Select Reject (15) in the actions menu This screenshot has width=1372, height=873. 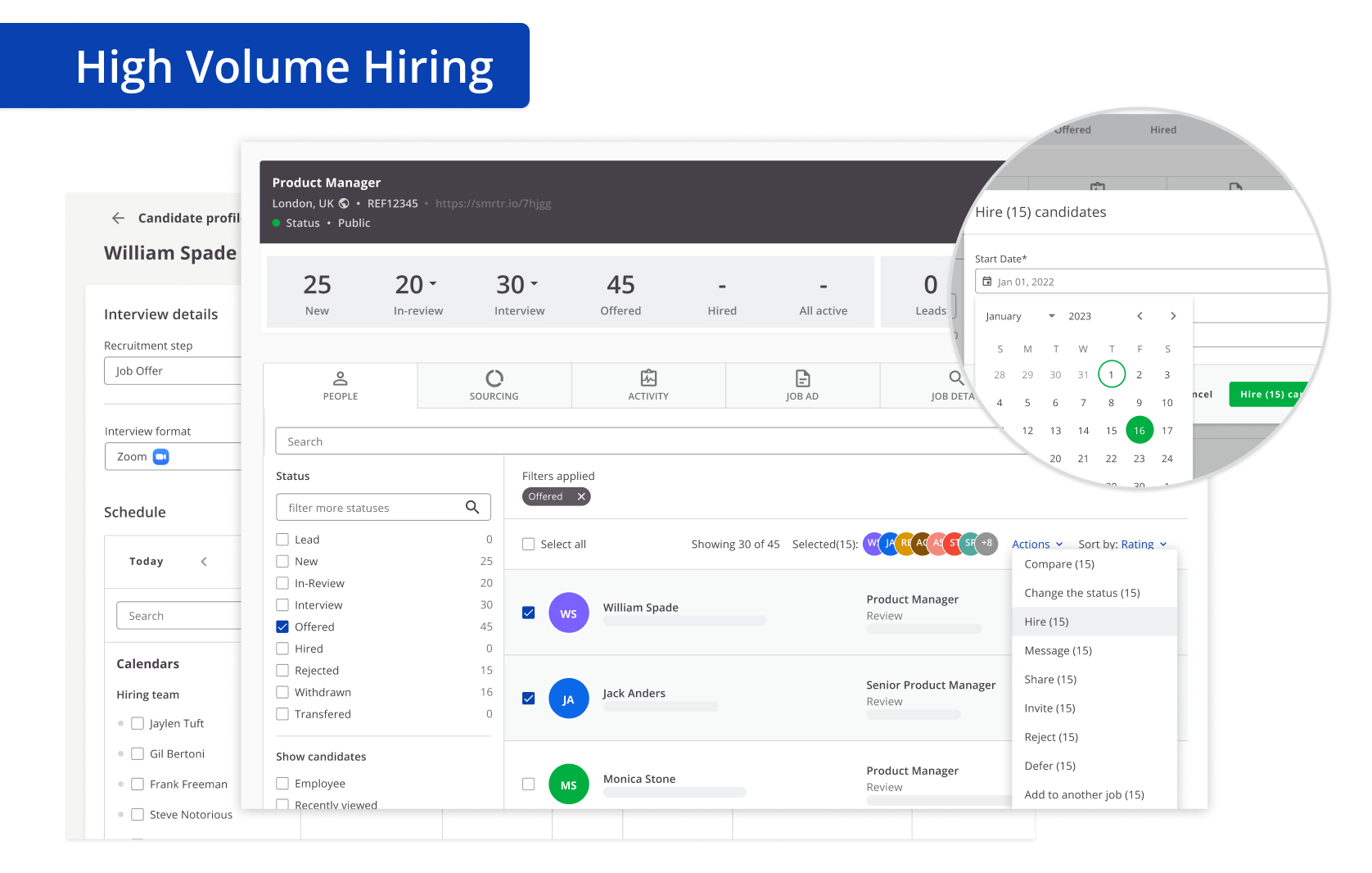pyautogui.click(x=1051, y=737)
